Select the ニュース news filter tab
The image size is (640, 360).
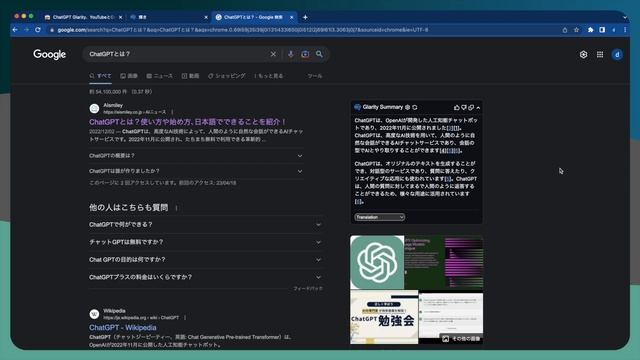(160, 76)
